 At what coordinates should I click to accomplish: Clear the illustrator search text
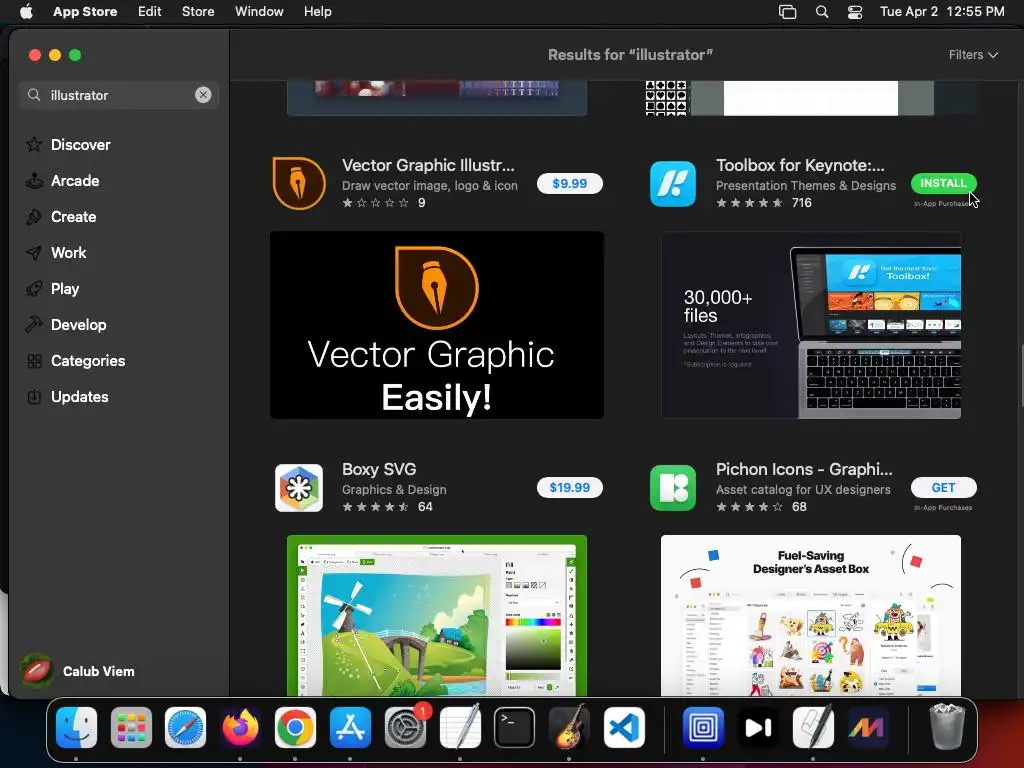pyautogui.click(x=203, y=95)
